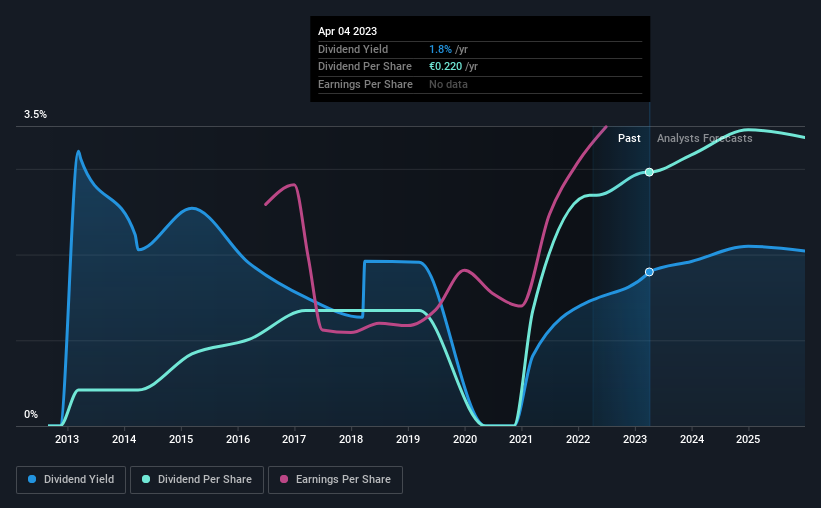
Task: Click the blue data point marker at 2023
Action: 649,272
